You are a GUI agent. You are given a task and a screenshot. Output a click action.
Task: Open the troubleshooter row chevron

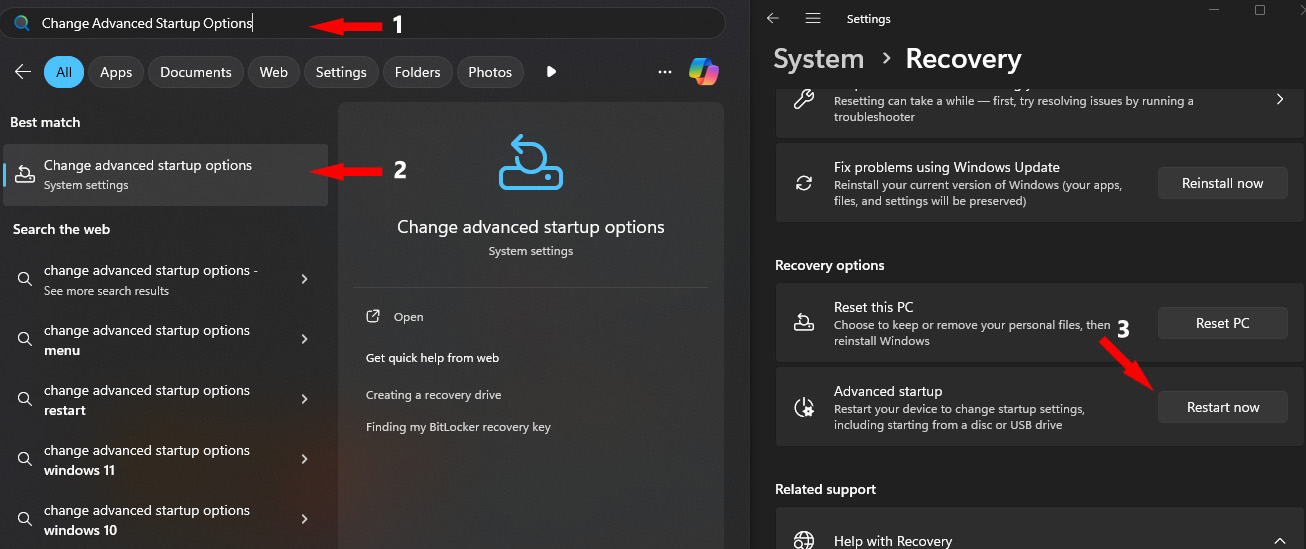tap(1279, 100)
